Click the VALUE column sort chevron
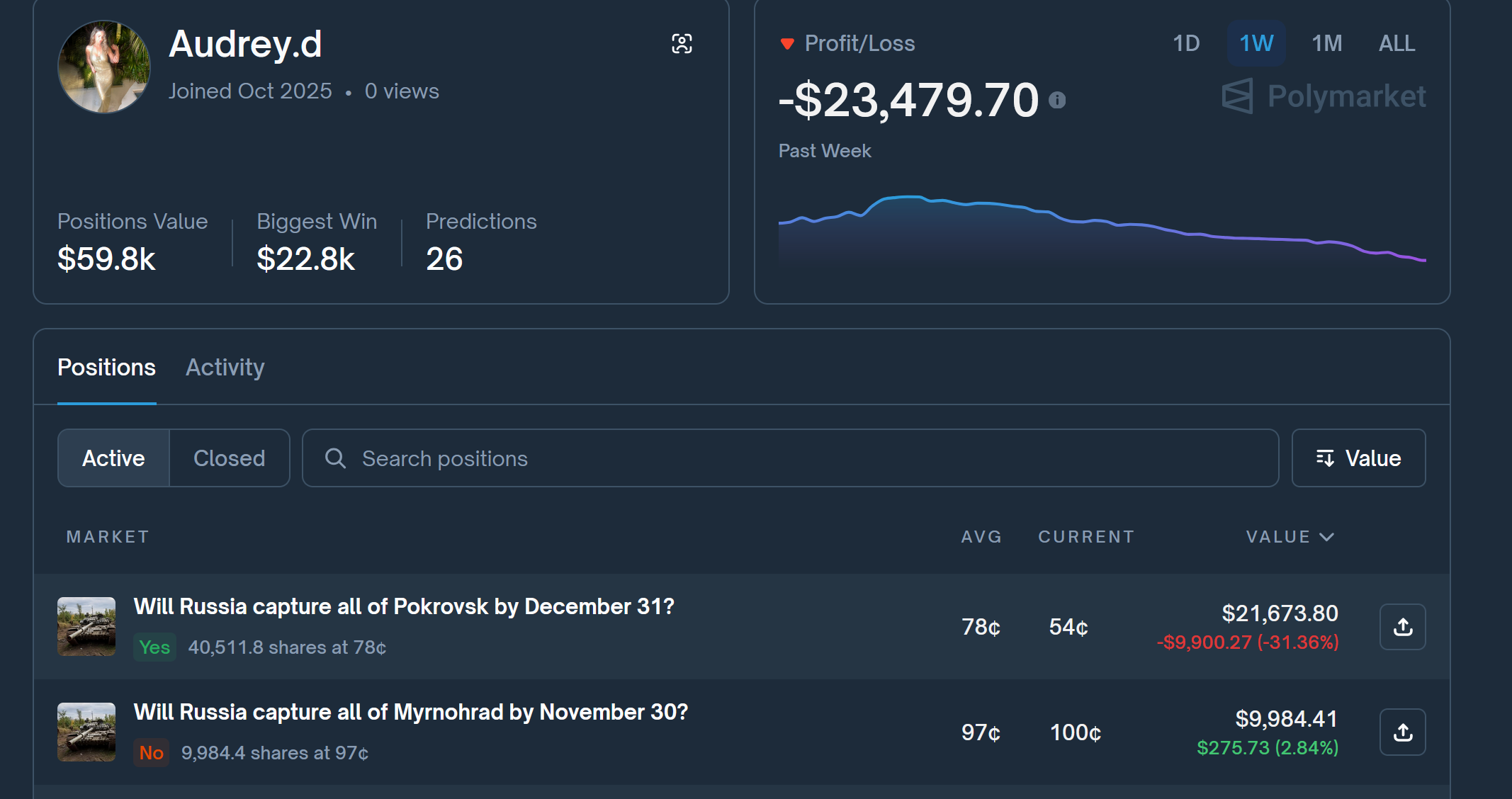Viewport: 1512px width, 799px height. (1327, 537)
